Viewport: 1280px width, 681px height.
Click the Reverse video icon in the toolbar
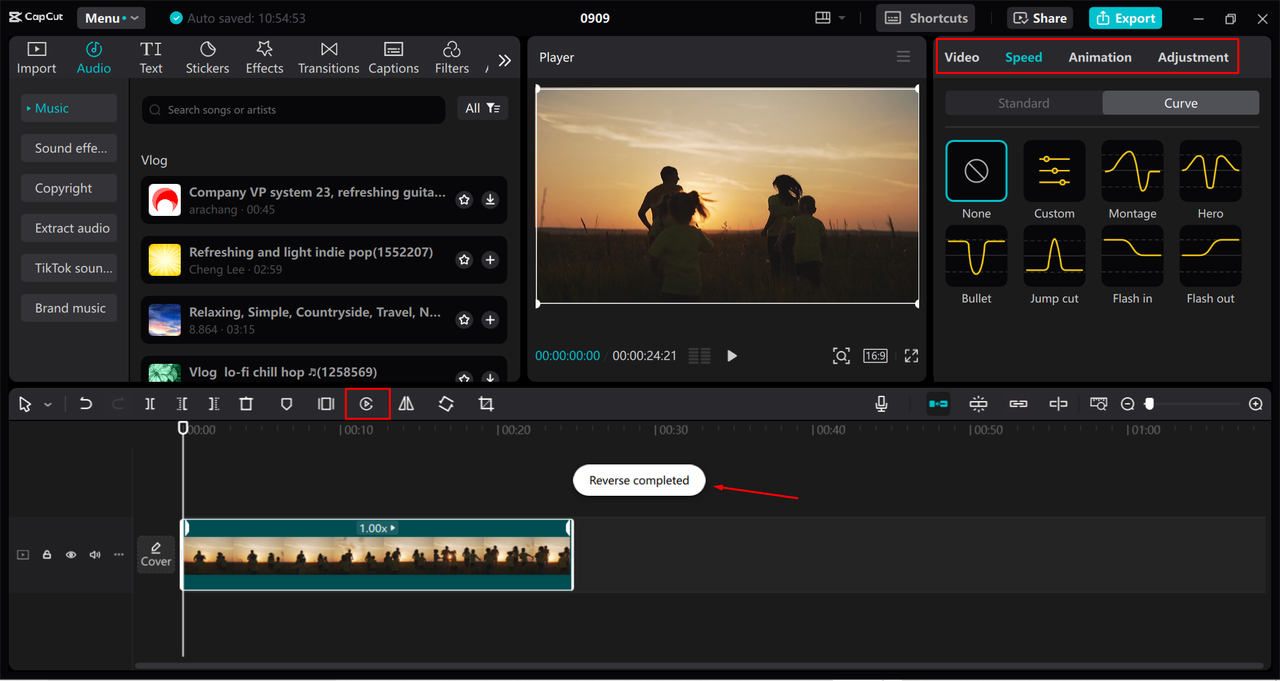(367, 403)
